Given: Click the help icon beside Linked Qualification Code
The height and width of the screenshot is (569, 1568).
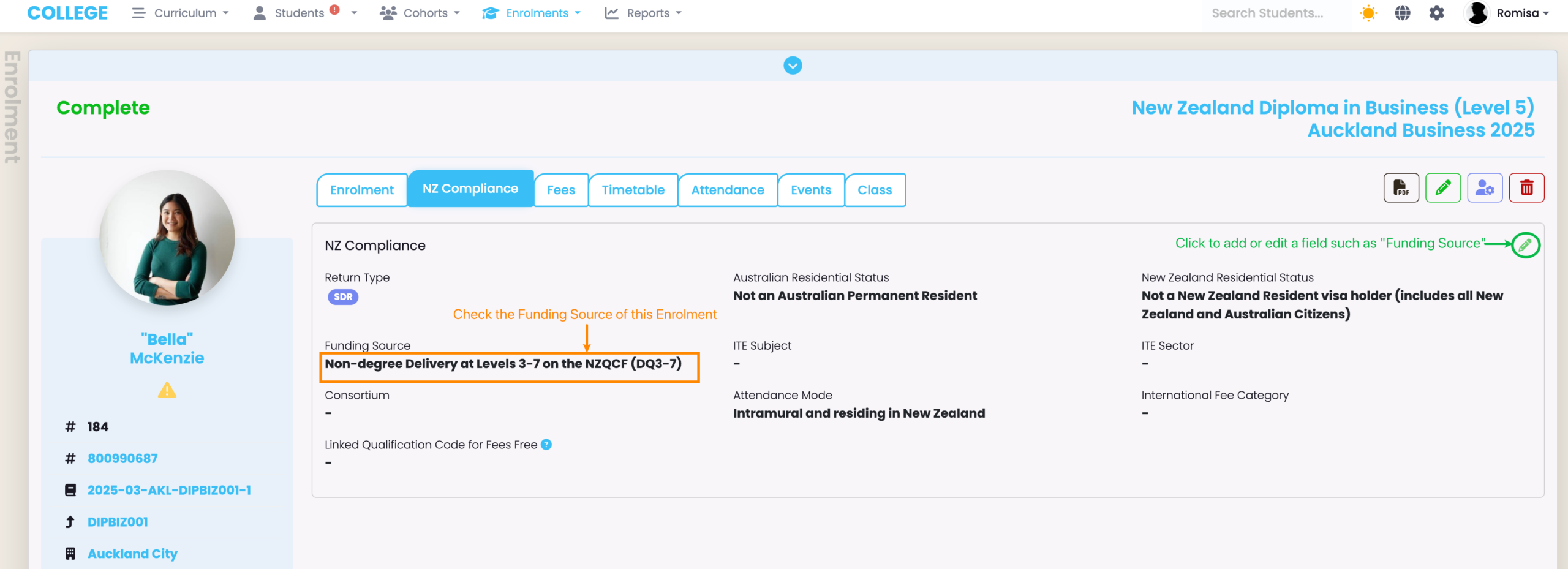Looking at the screenshot, I should 546,445.
